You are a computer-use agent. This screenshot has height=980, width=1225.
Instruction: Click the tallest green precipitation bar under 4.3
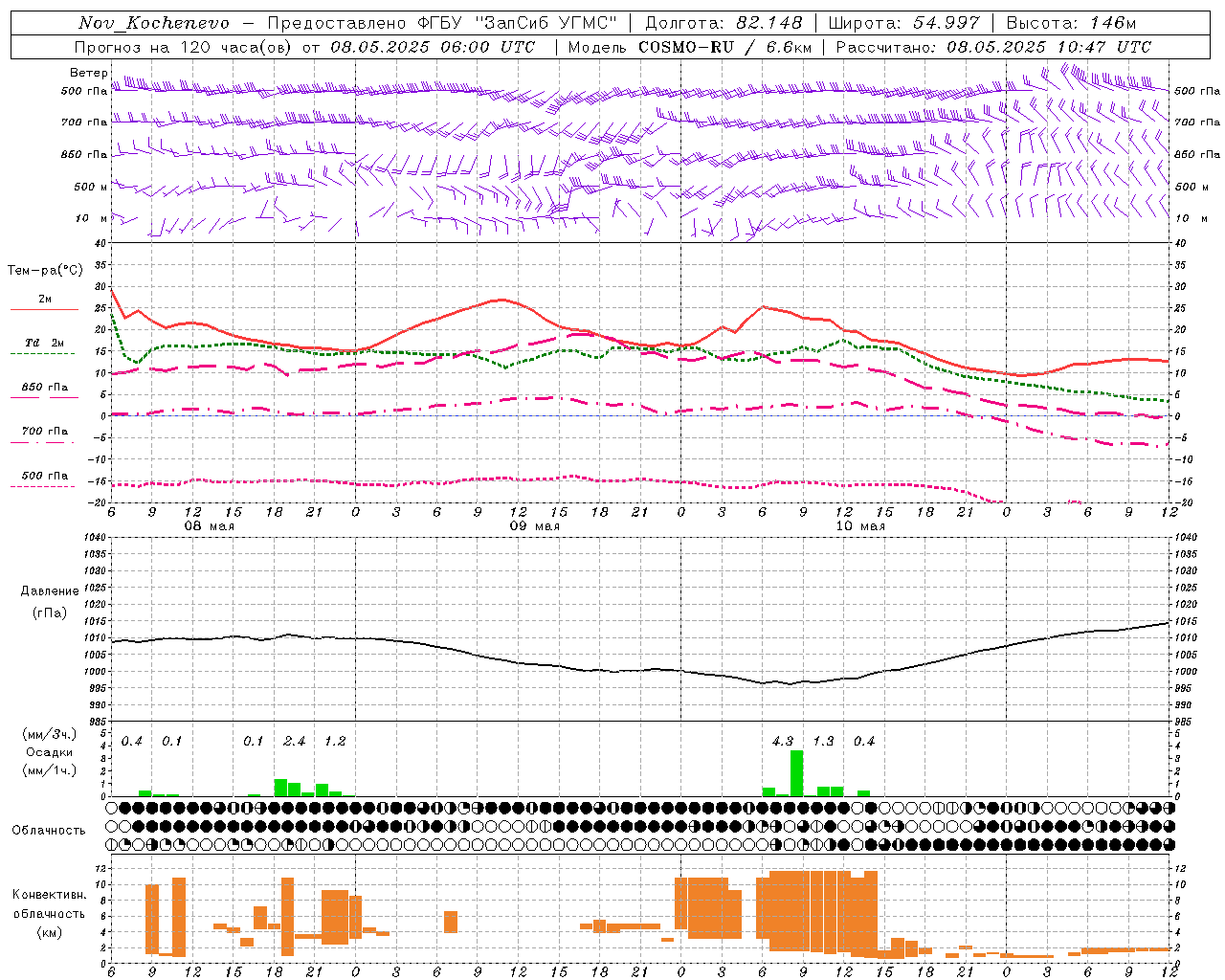796,773
